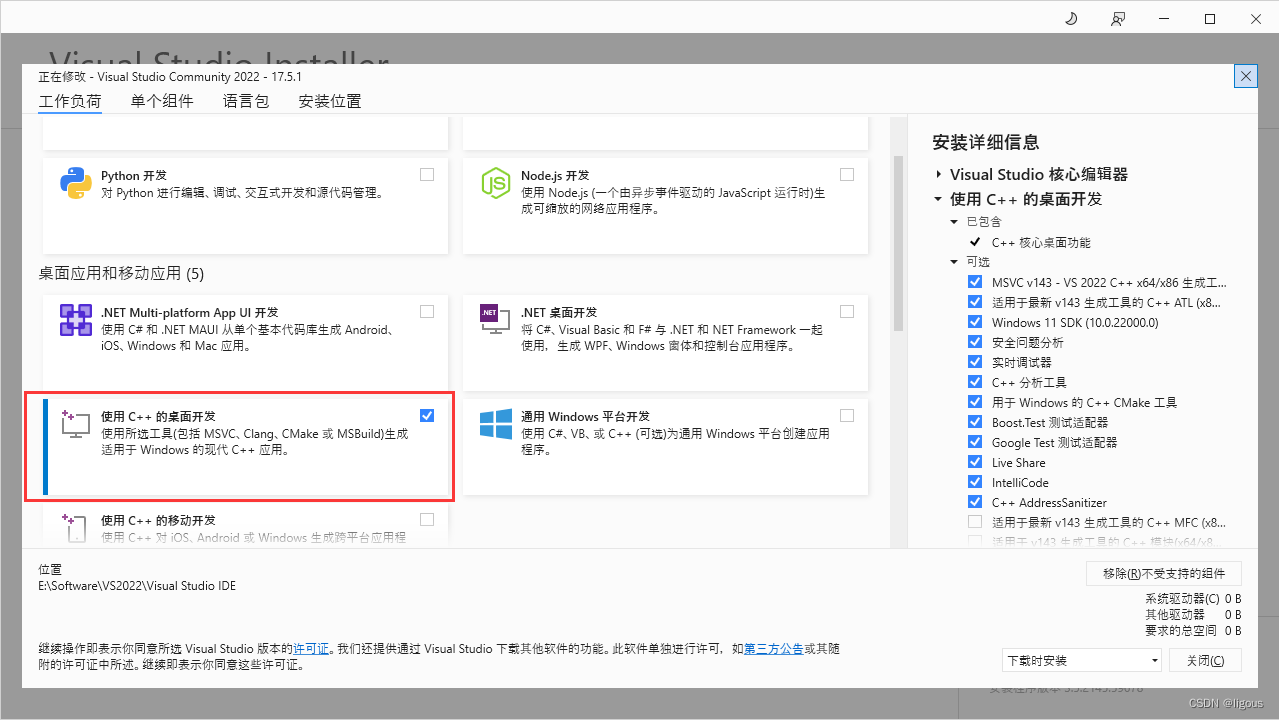Click the Python 开发 workload icon

coord(76,184)
